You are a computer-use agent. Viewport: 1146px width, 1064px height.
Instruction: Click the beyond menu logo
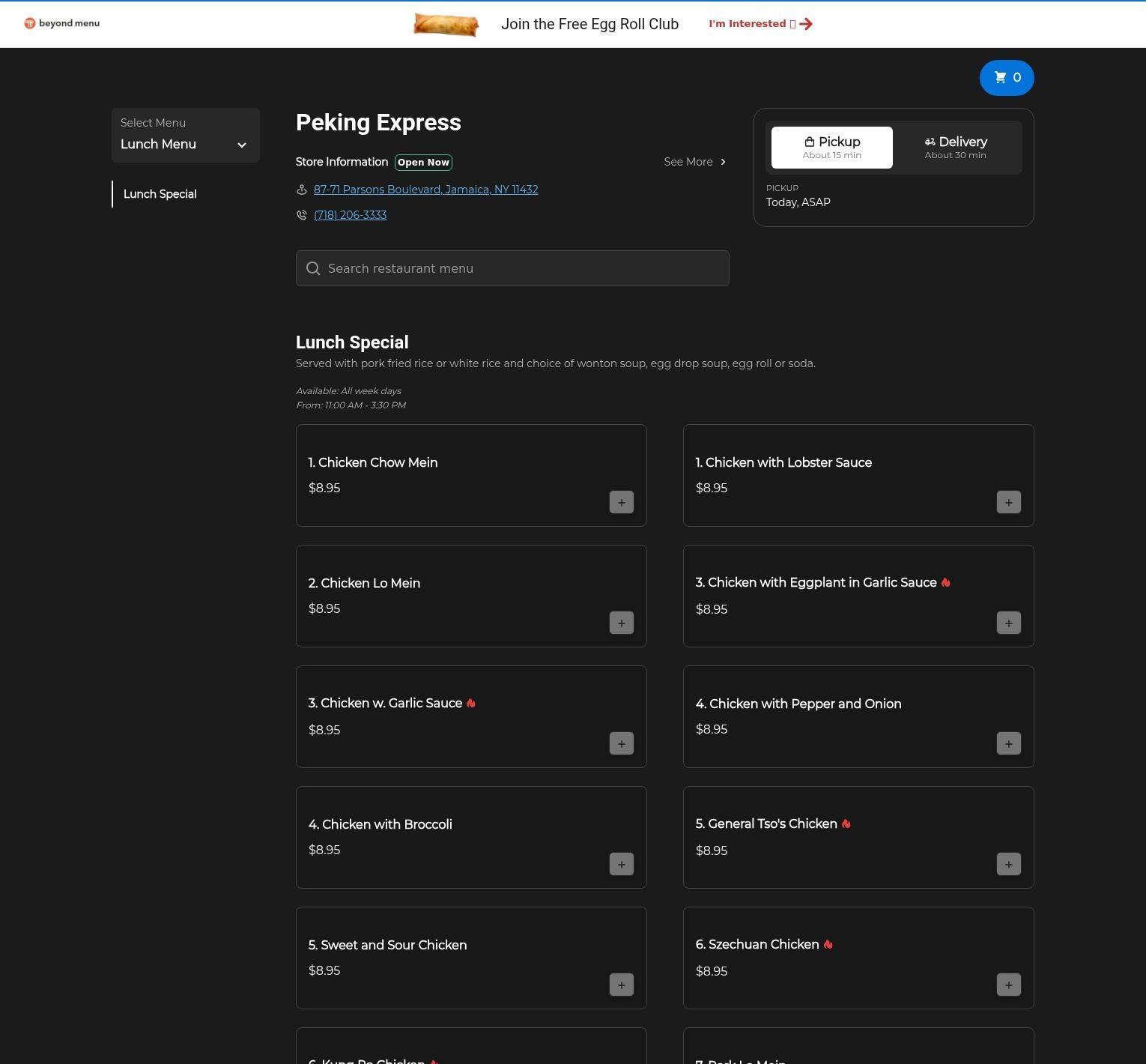click(x=61, y=23)
